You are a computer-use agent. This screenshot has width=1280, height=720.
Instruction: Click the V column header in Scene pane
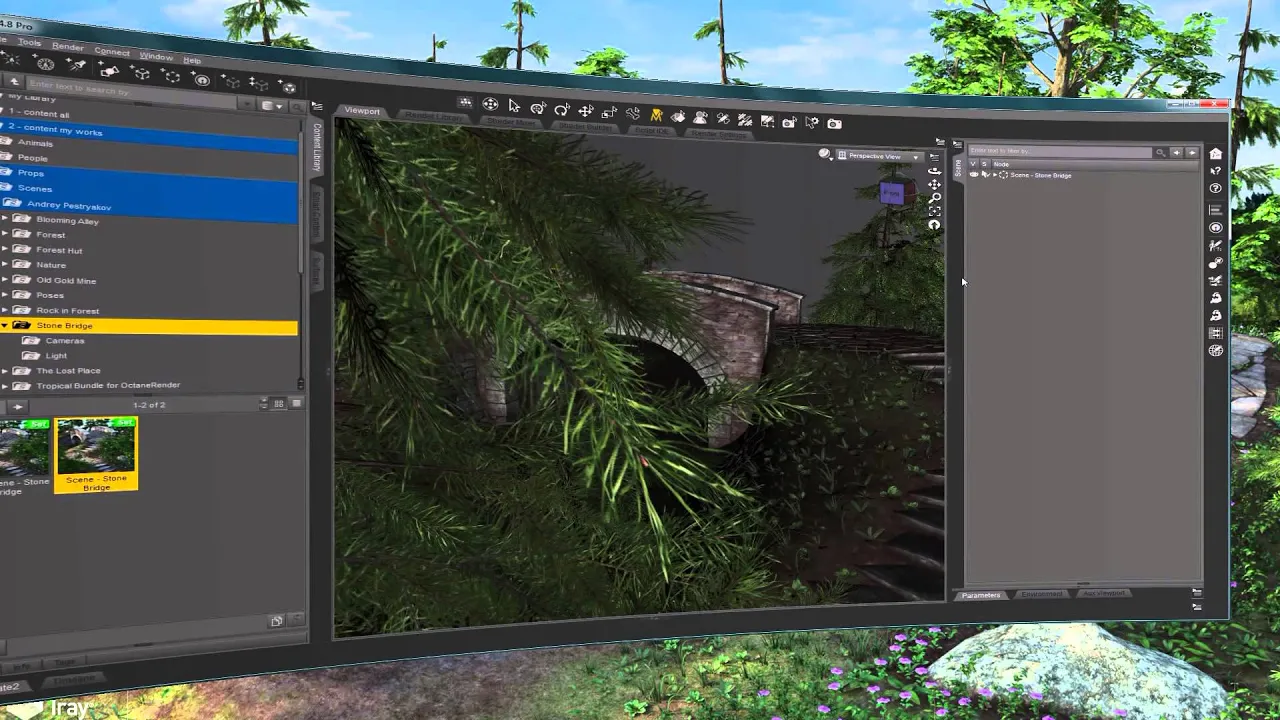point(973,164)
